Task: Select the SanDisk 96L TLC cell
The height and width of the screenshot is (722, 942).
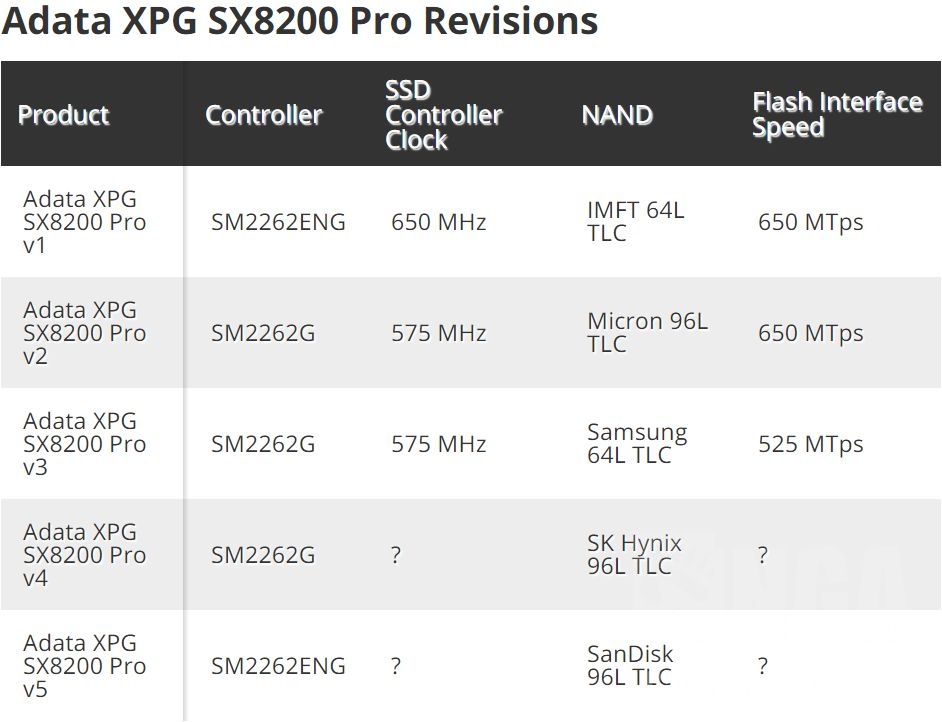Action: (x=630, y=666)
